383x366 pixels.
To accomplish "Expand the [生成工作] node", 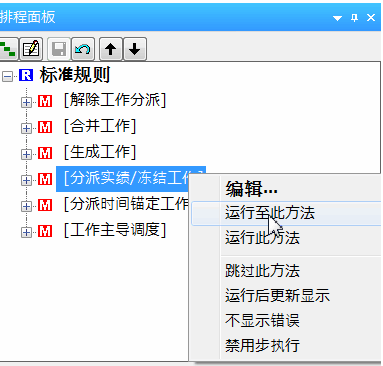I will tap(26, 154).
